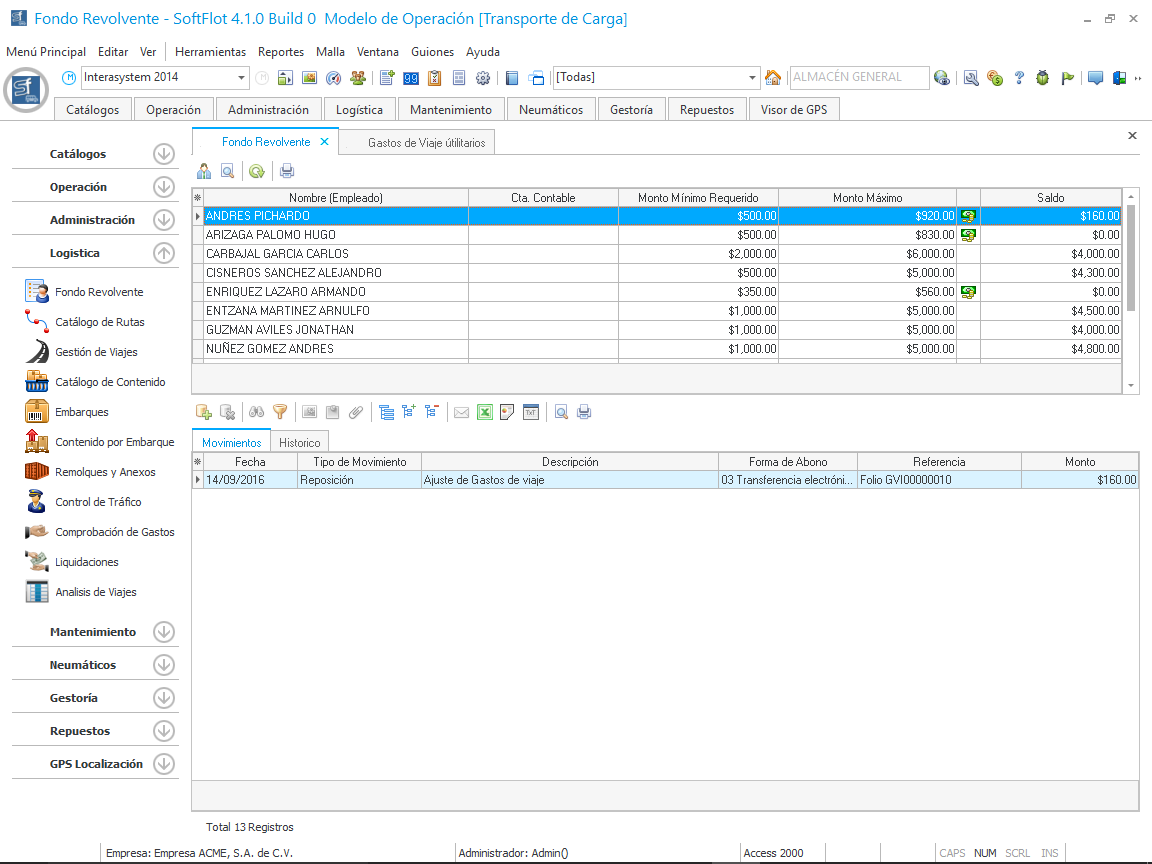
Task: Open the Interasystem 2014 dropdown
Action: [242, 78]
